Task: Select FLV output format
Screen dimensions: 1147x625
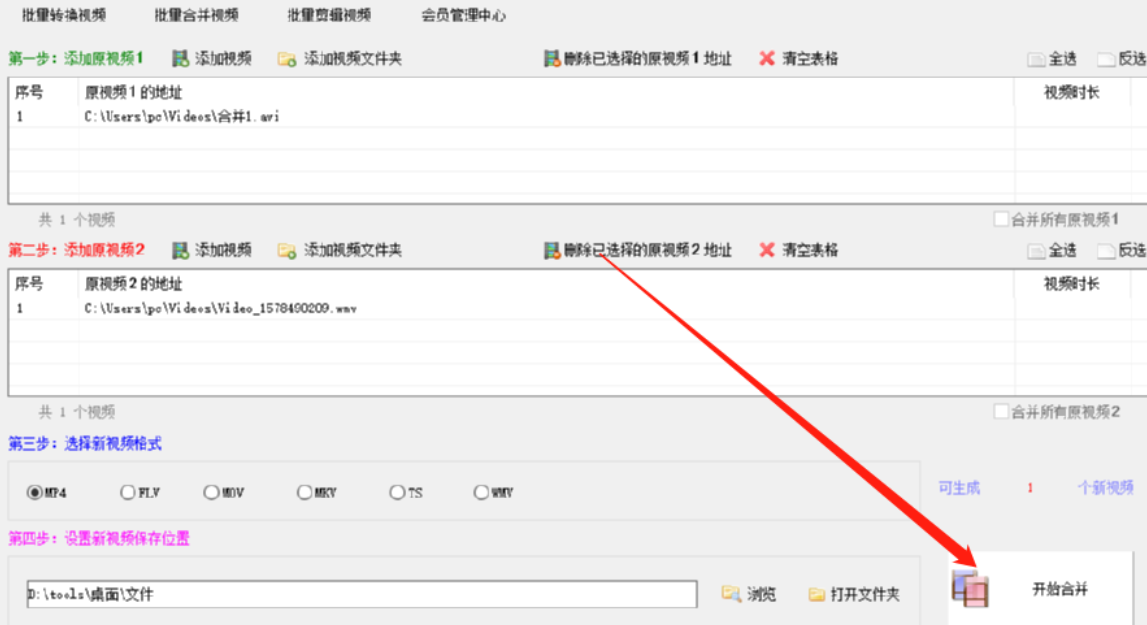Action: 127,493
